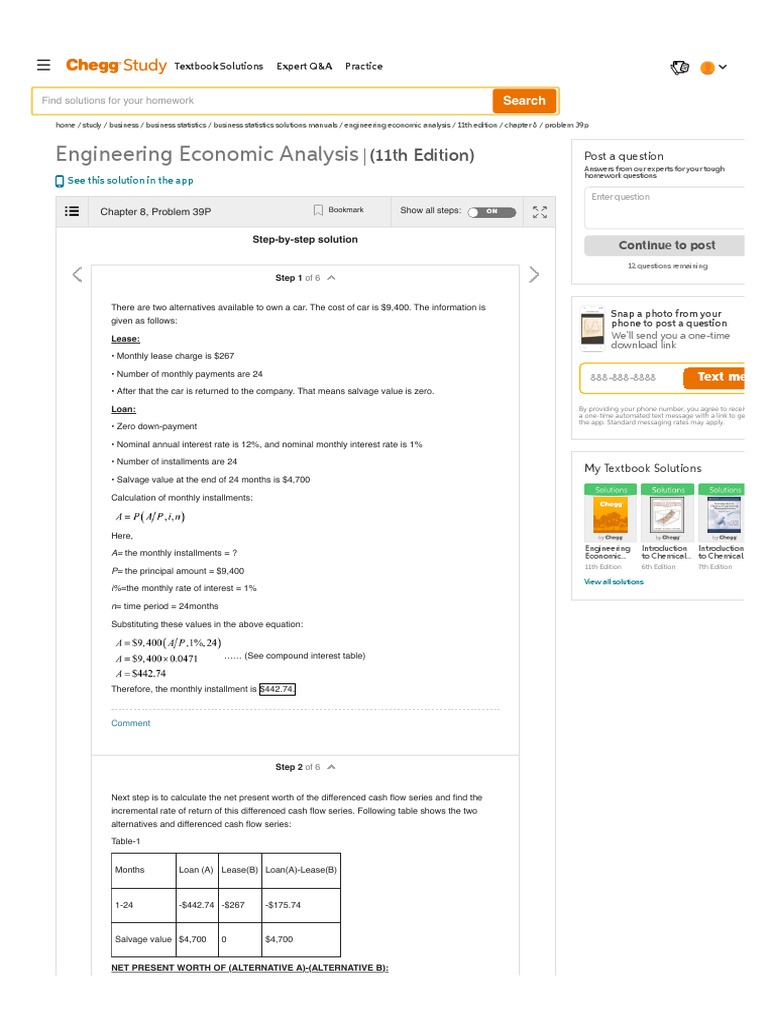
Task: Click the orange user avatar icon
Action: pyautogui.click(x=707, y=68)
